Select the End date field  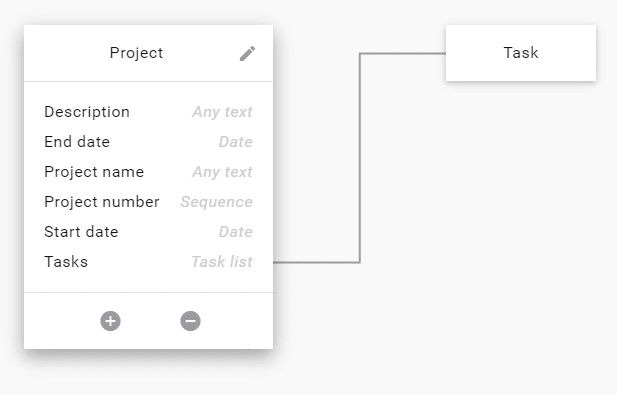point(148,142)
